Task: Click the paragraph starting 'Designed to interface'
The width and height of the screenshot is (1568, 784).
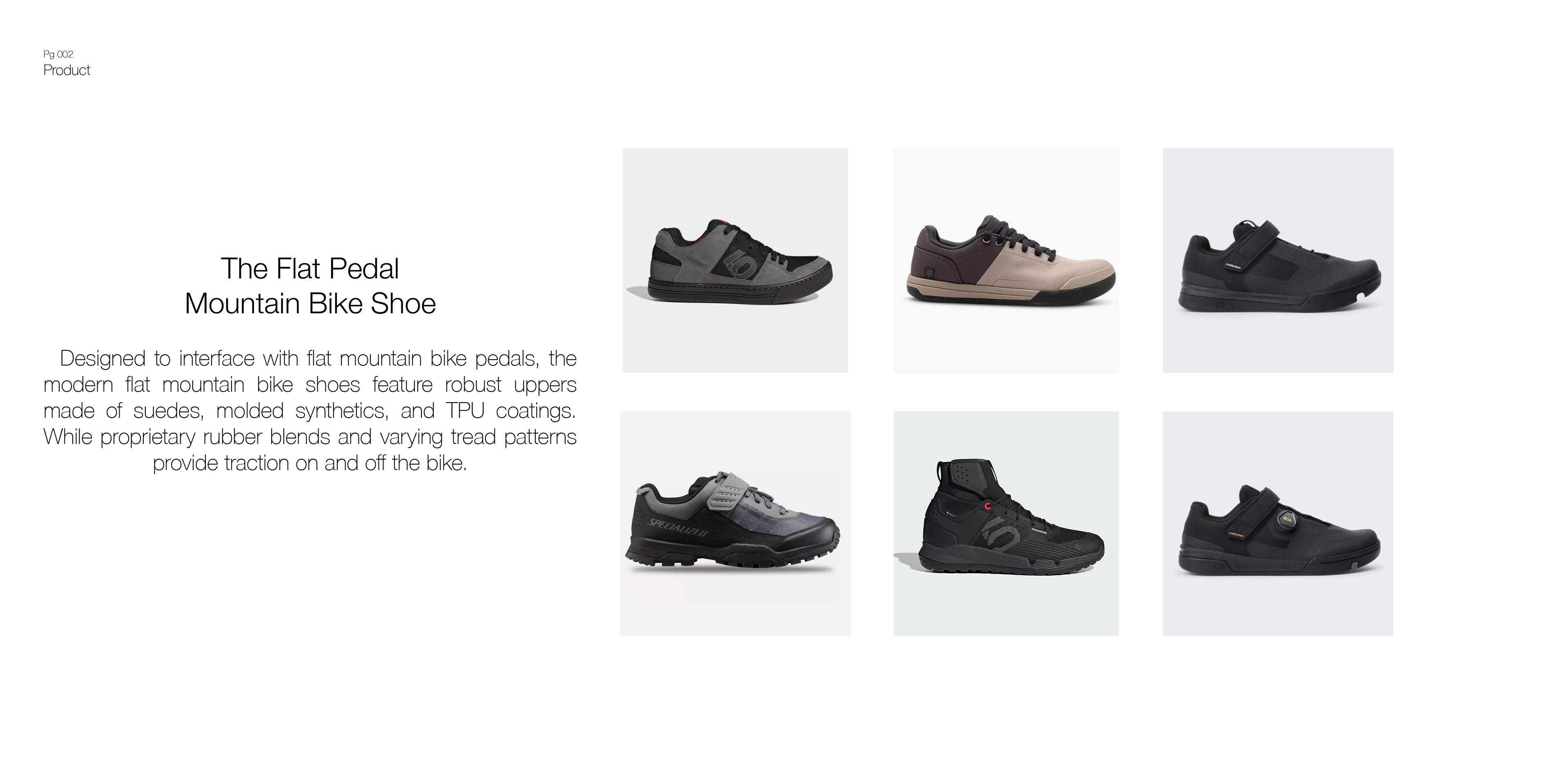Action: coord(310,410)
